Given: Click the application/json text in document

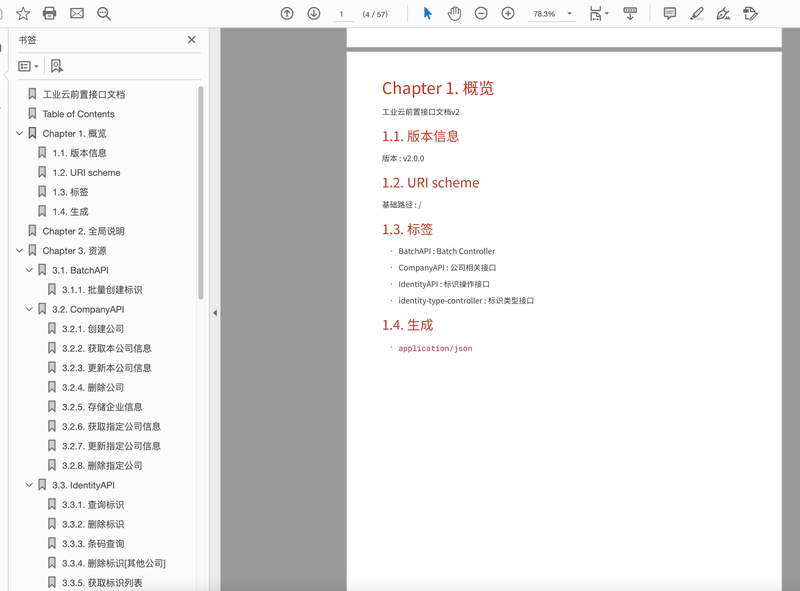Looking at the screenshot, I should [x=435, y=348].
